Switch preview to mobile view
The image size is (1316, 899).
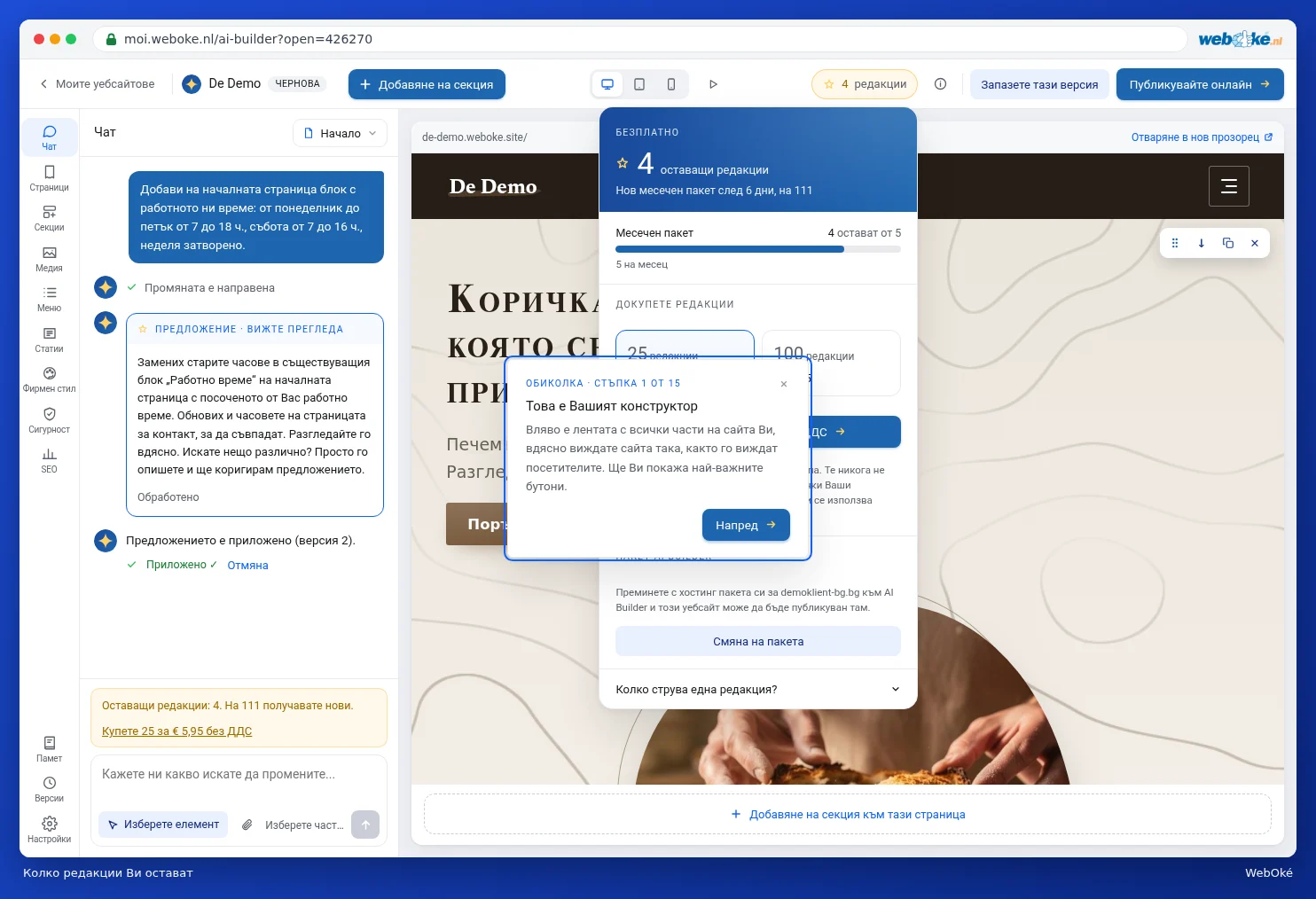point(671,84)
